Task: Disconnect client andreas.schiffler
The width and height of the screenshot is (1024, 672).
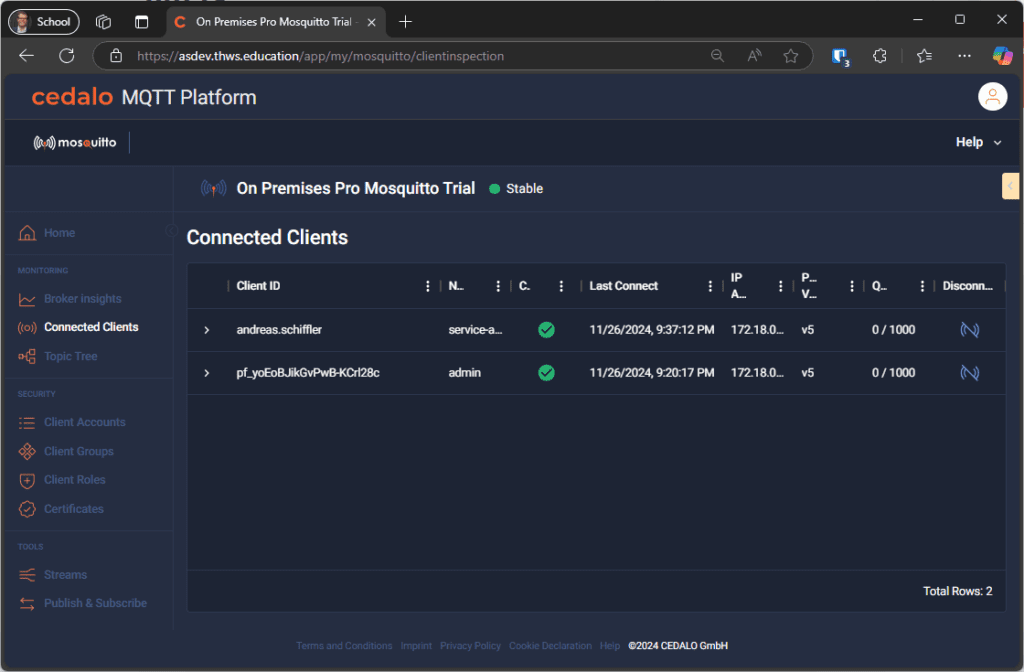Action: [969, 329]
